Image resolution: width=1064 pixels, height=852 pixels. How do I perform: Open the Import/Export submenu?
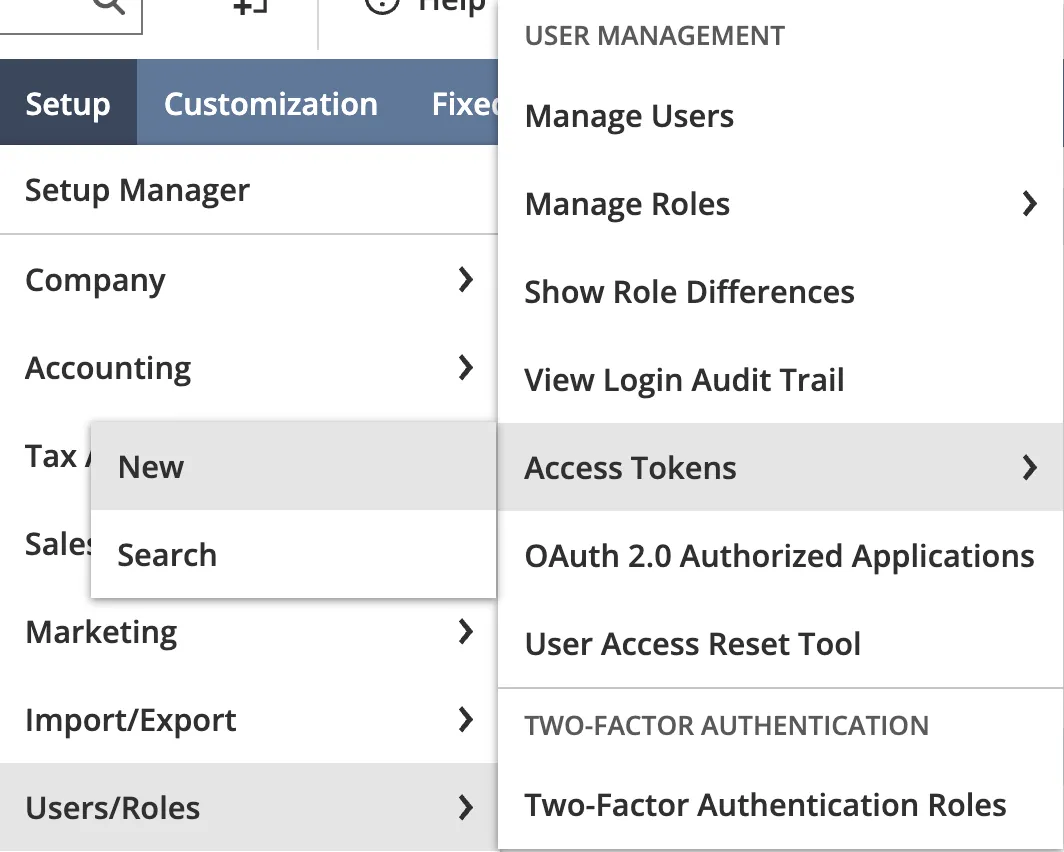[248, 720]
